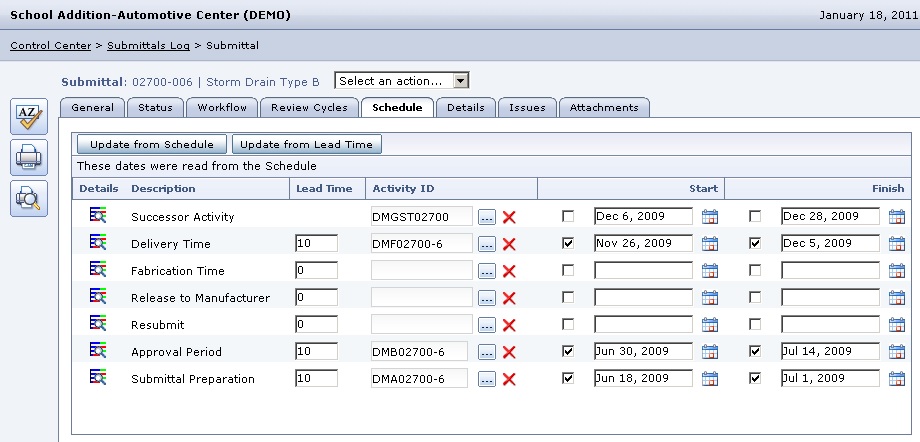920x442 pixels.
Task: Switch to the Review Cycles tab
Action: pos(309,107)
